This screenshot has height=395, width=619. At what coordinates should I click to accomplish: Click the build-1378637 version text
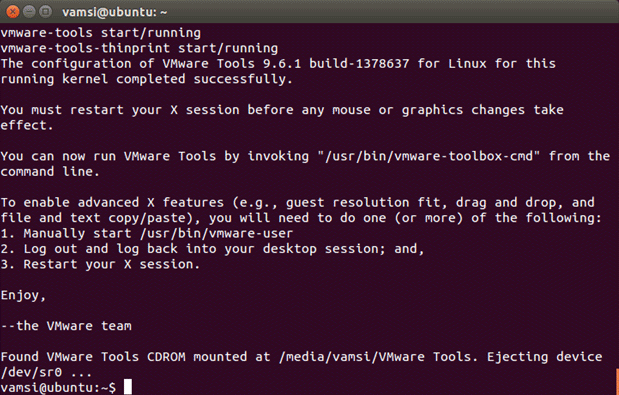[359, 64]
